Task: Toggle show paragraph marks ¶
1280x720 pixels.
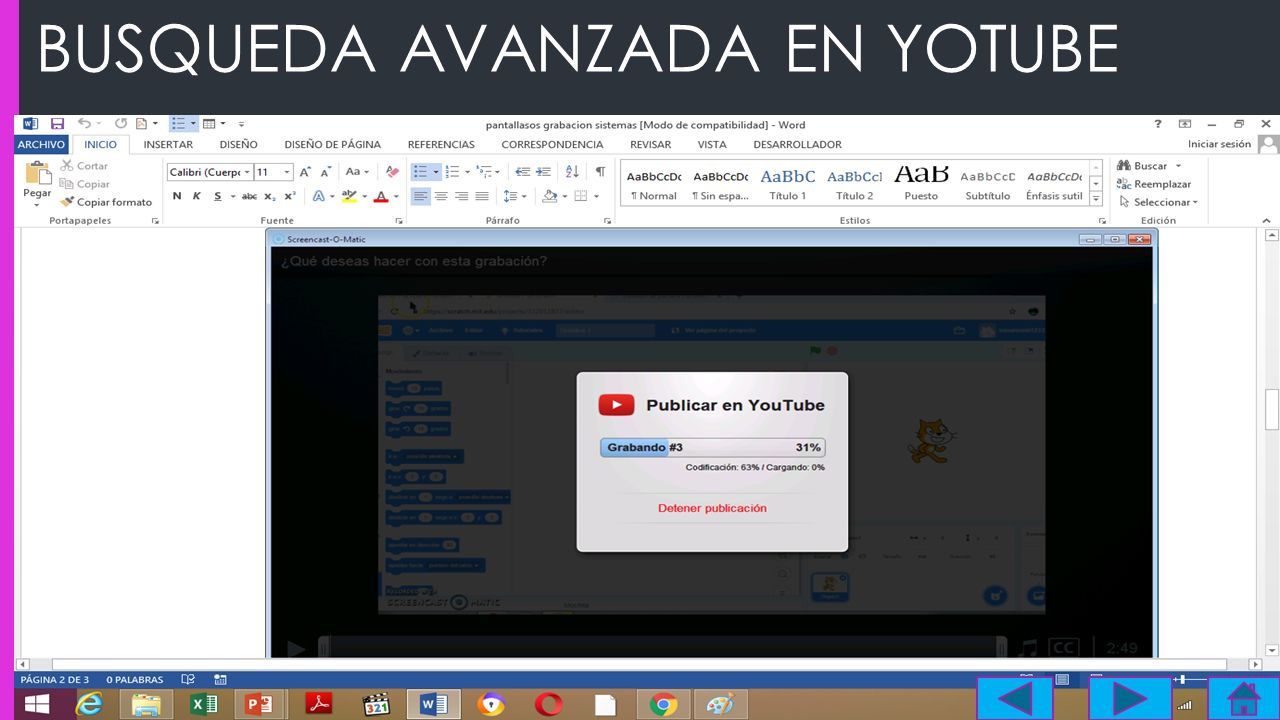Action: coord(600,172)
